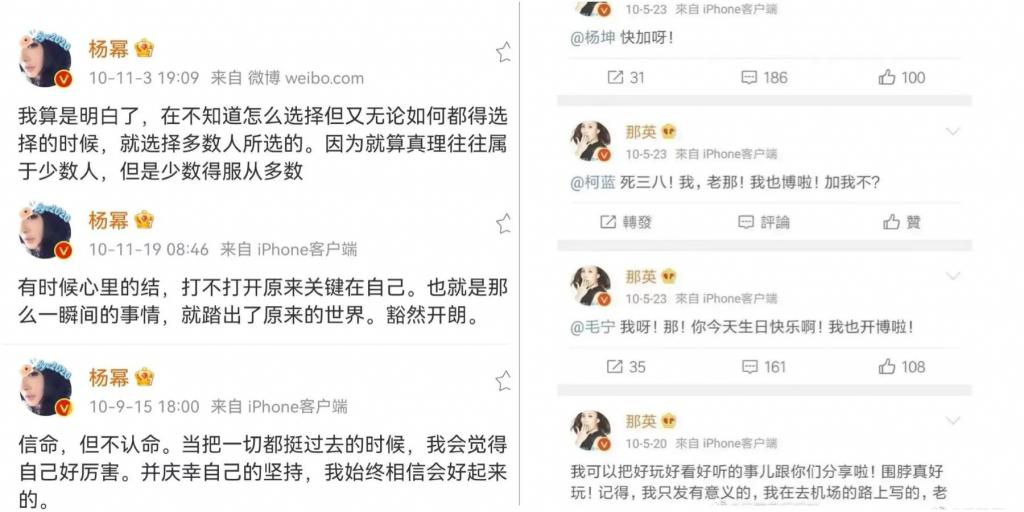Like the @柯蓝 post using 贊
This screenshot has width=1024, height=512.
coord(902,222)
